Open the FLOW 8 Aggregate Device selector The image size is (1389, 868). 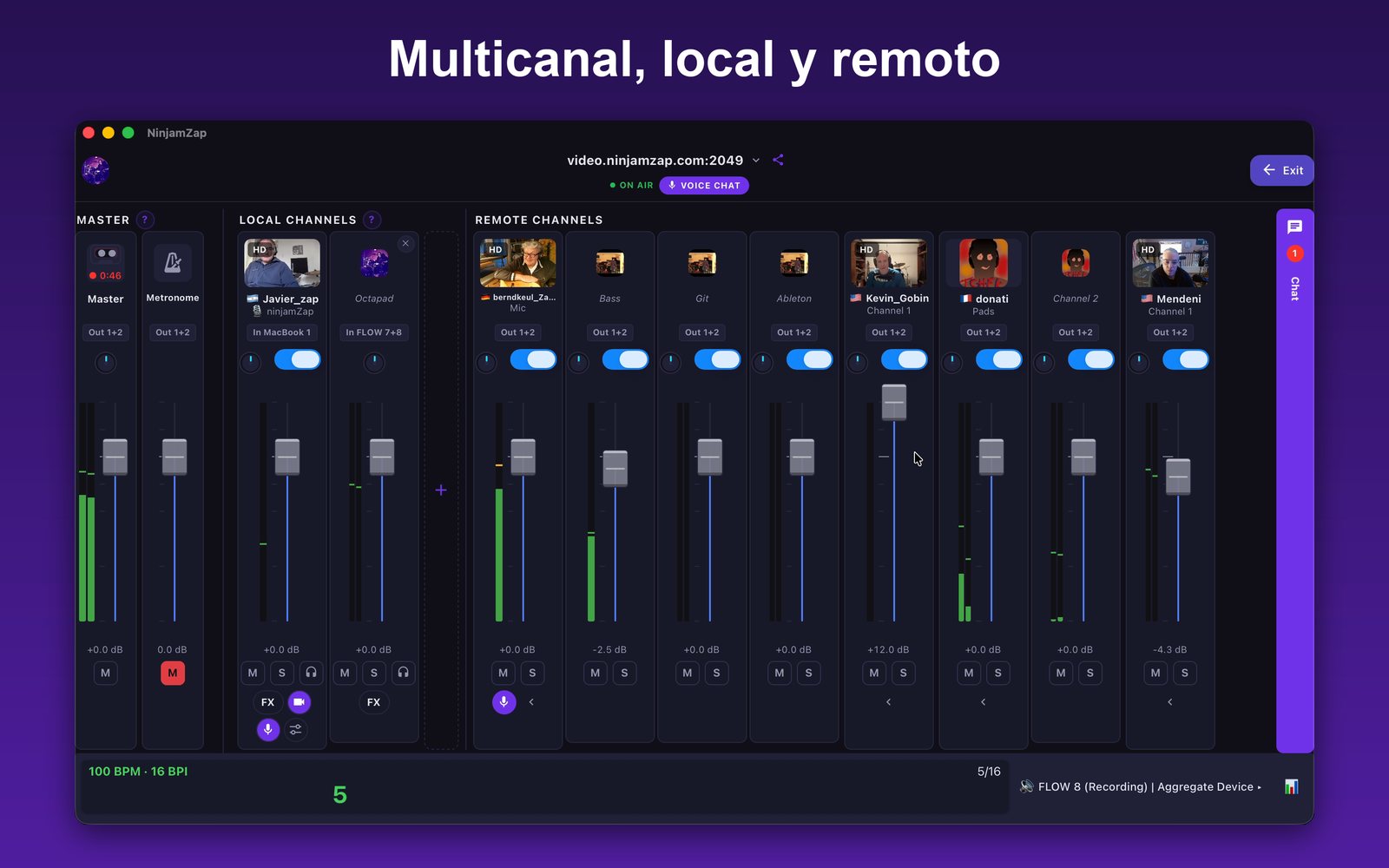tap(1141, 786)
